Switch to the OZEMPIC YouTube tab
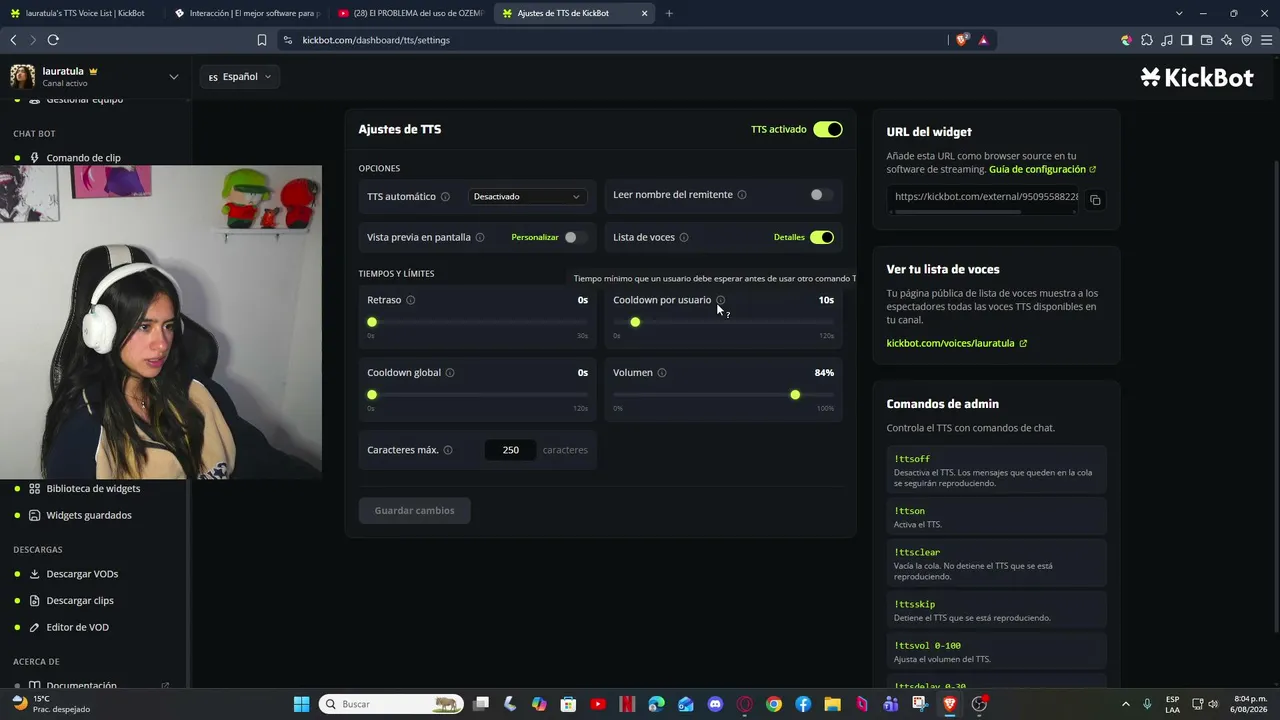 (410, 13)
